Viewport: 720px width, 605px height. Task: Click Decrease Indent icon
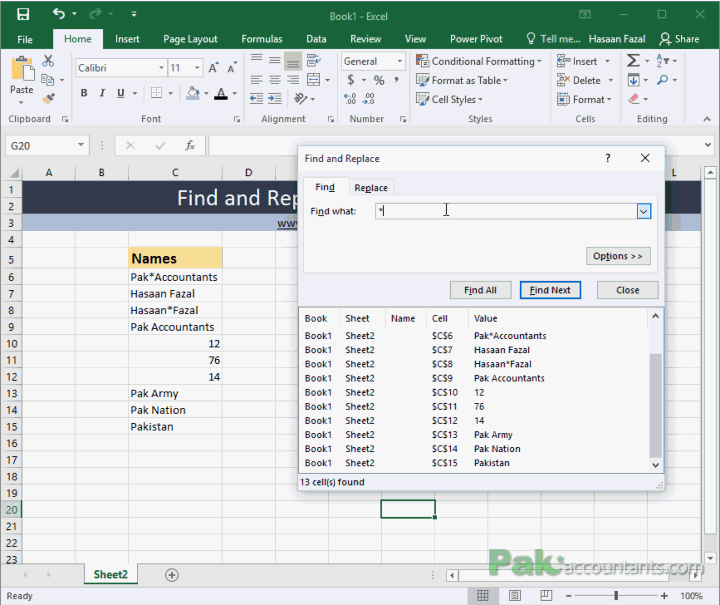256,98
